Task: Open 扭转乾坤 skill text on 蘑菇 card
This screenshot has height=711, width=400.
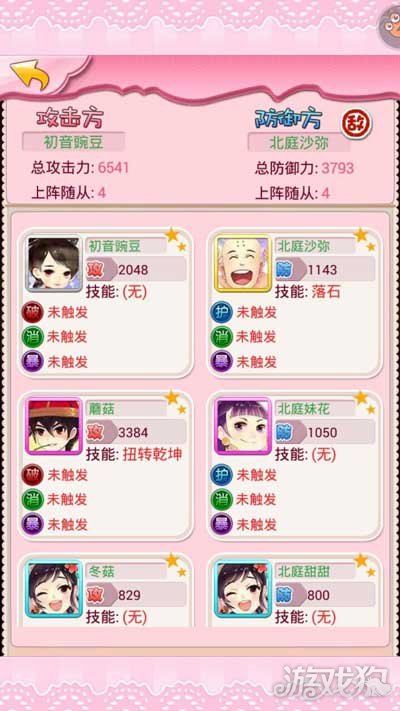Action: coord(152,454)
